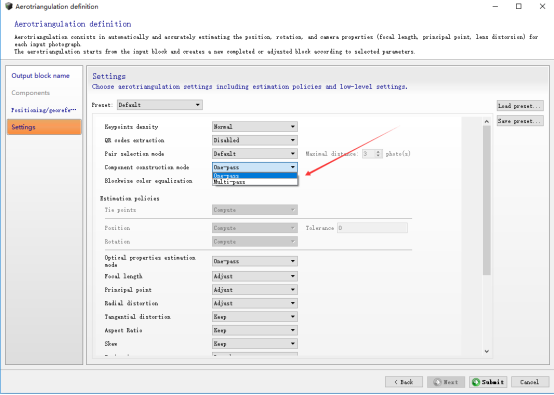
Task: Choose Multi-pass in the open list
Action: (255, 182)
